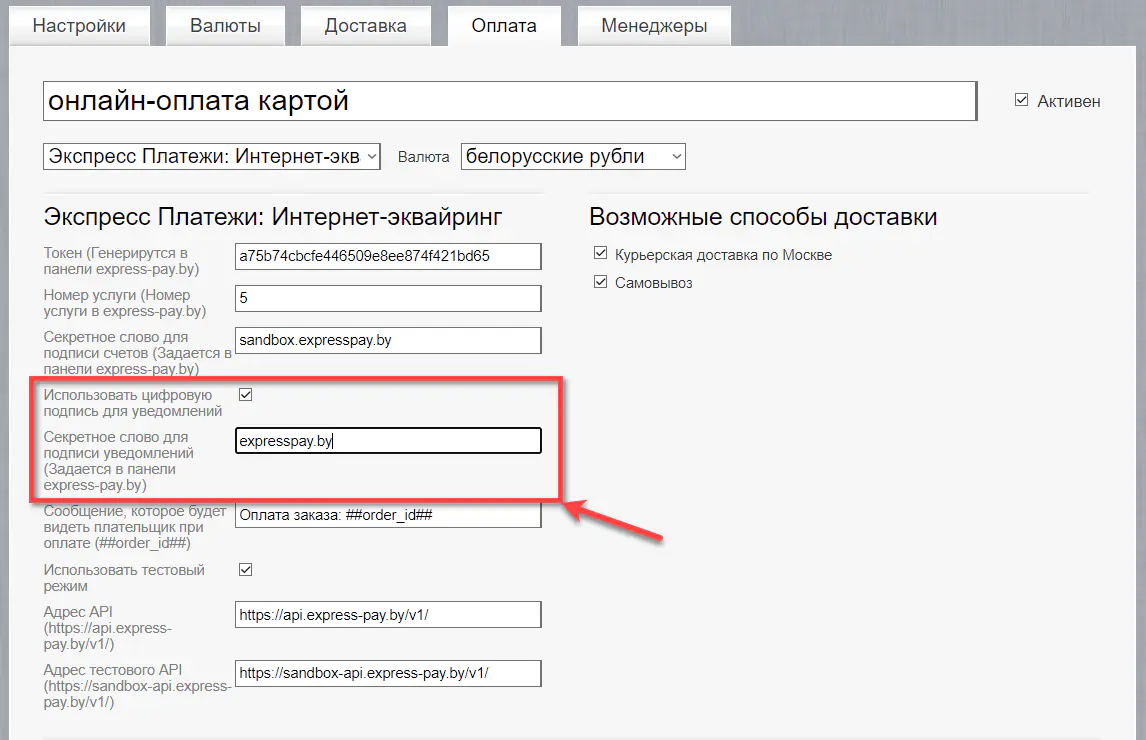Screen dimensions: 1146x740
Task: Click the active Оплата tab
Action: click(x=504, y=25)
